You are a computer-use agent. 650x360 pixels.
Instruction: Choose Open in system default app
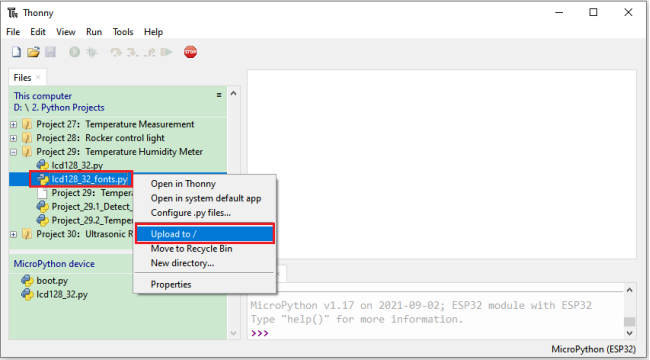click(x=205, y=198)
